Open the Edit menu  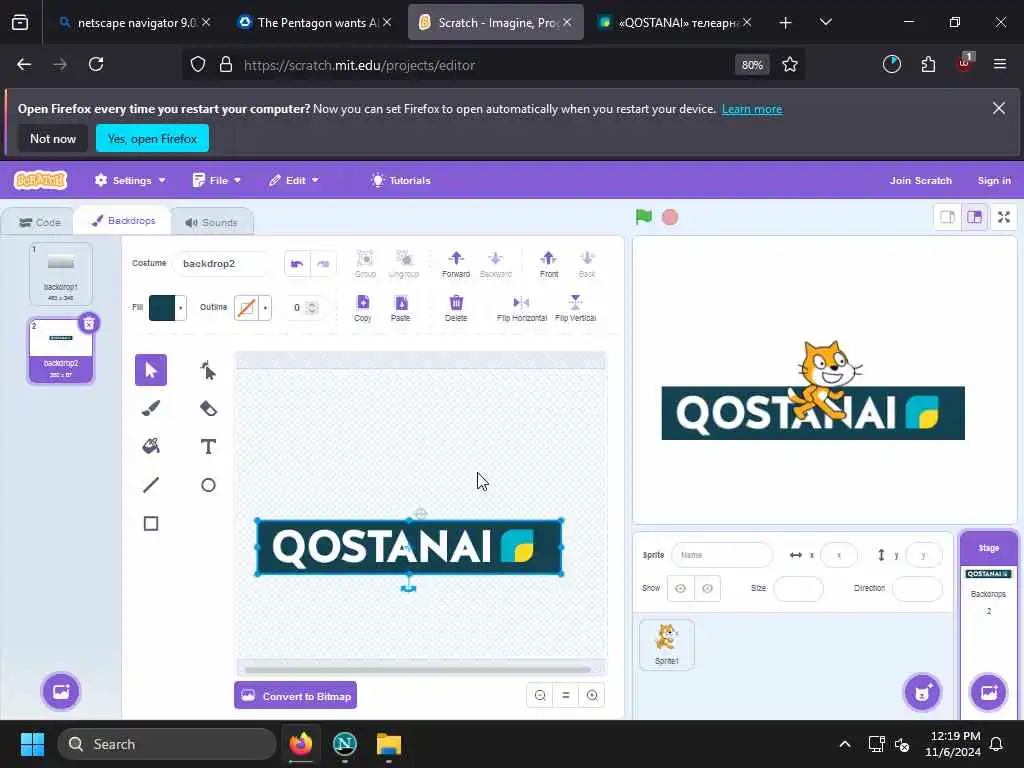click(x=294, y=180)
